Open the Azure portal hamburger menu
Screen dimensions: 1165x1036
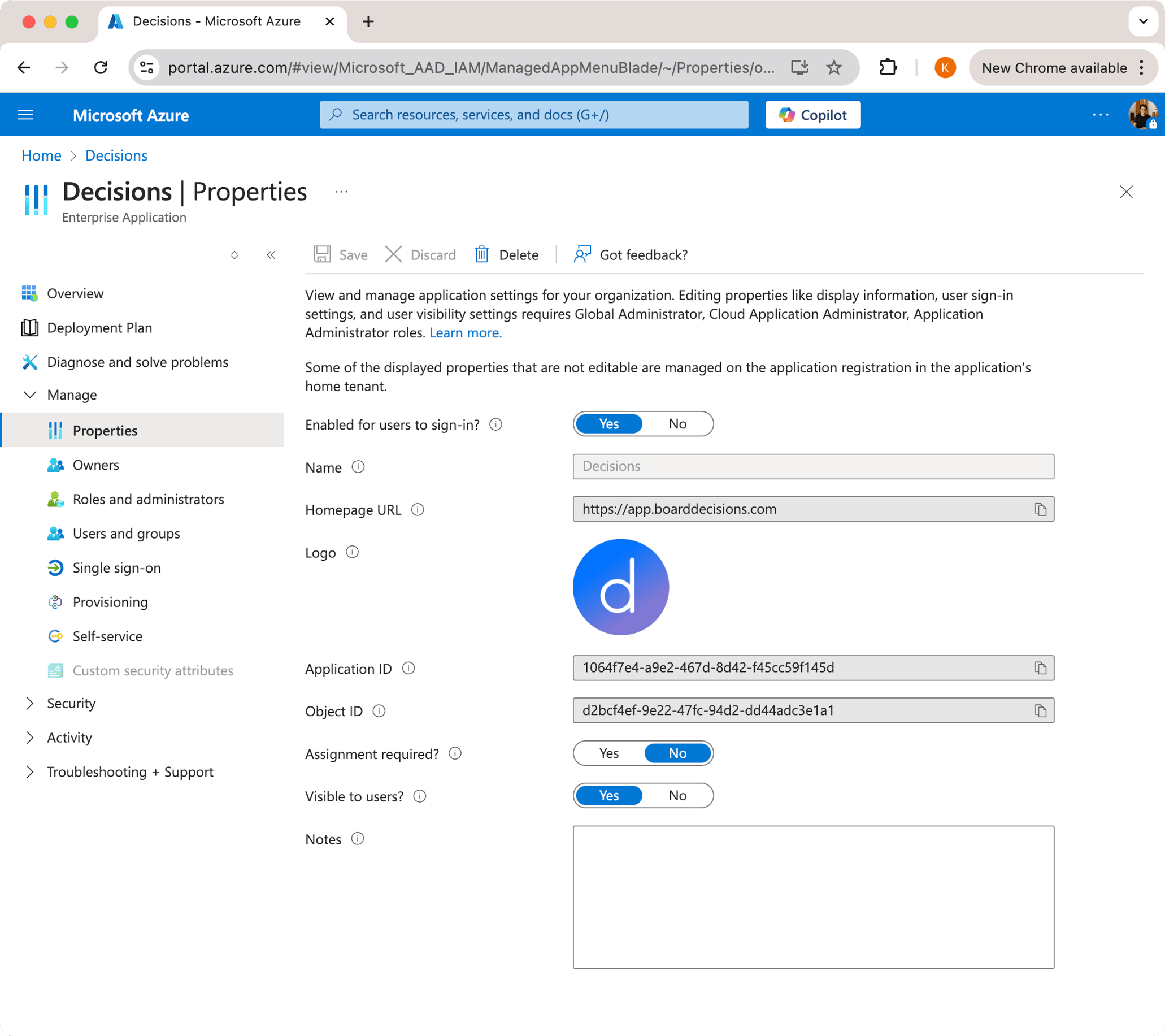point(25,115)
